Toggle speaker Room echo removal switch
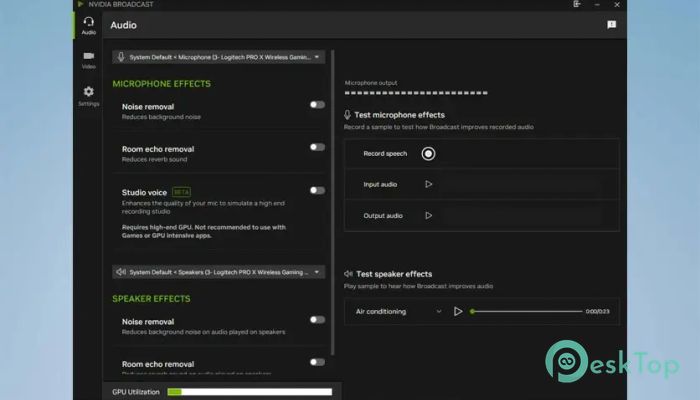700x400 pixels. tap(317, 362)
